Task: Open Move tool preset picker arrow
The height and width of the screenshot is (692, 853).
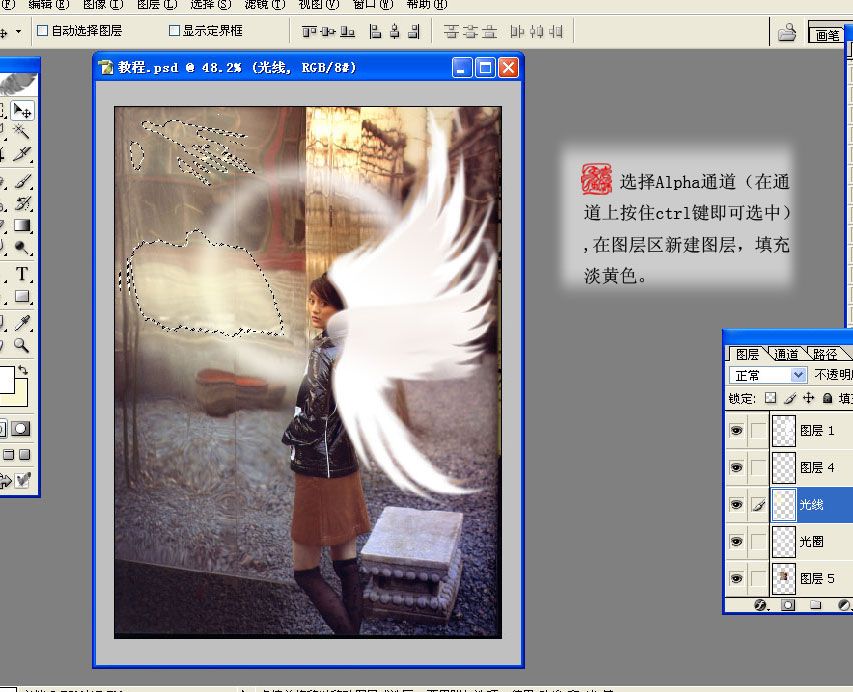Action: tap(18, 32)
